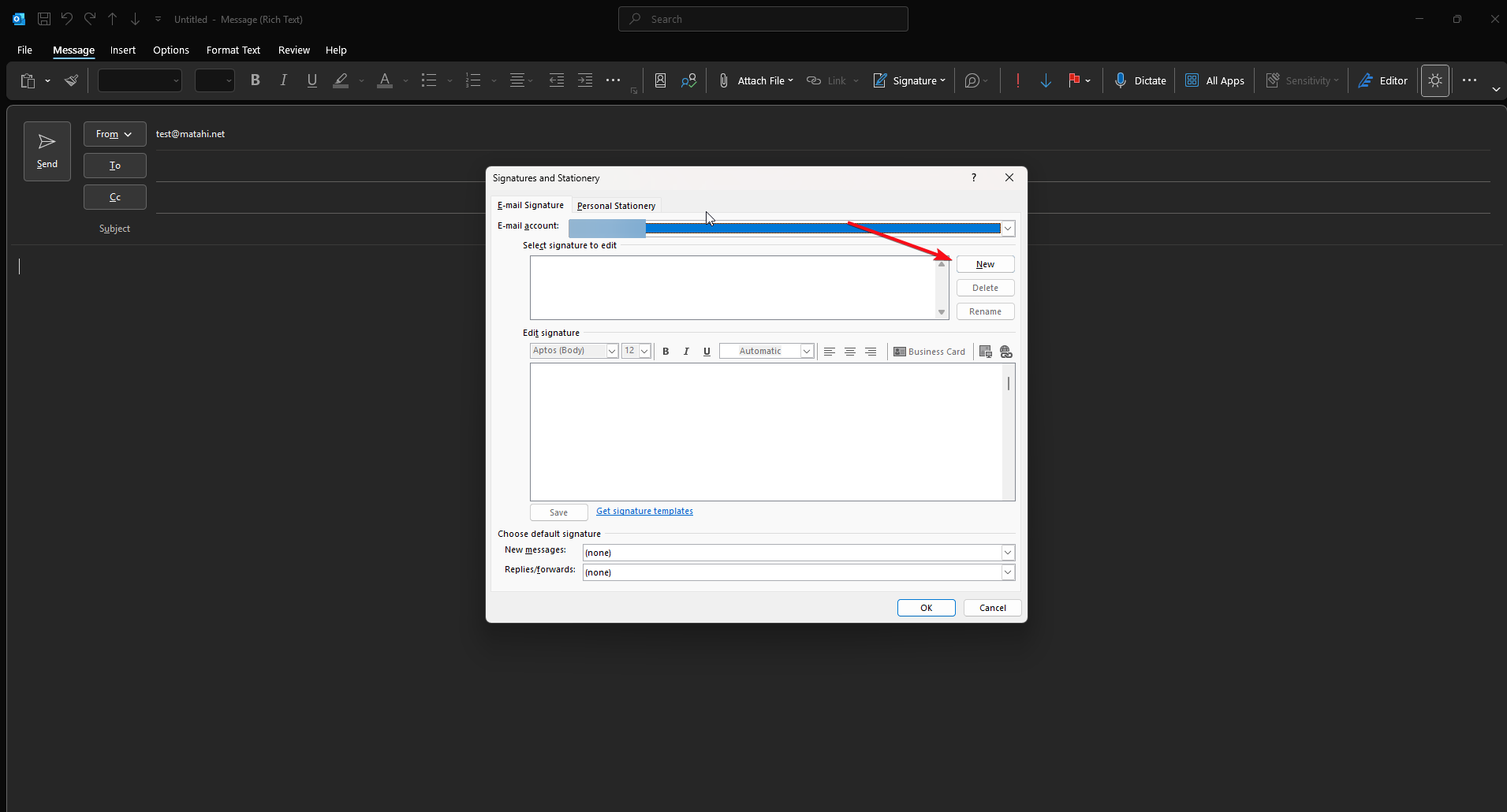Mark message as High Importance
1507x812 pixels.
point(1018,80)
